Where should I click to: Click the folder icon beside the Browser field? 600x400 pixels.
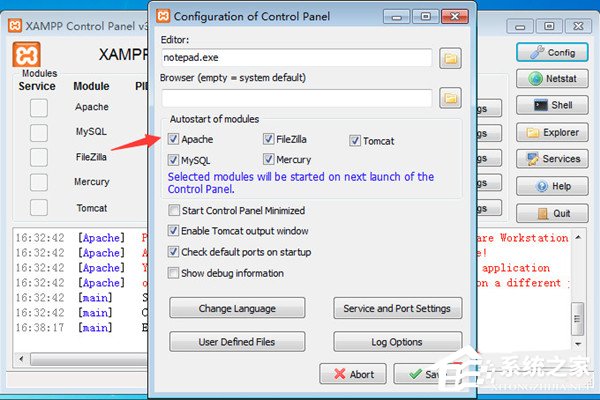point(450,98)
